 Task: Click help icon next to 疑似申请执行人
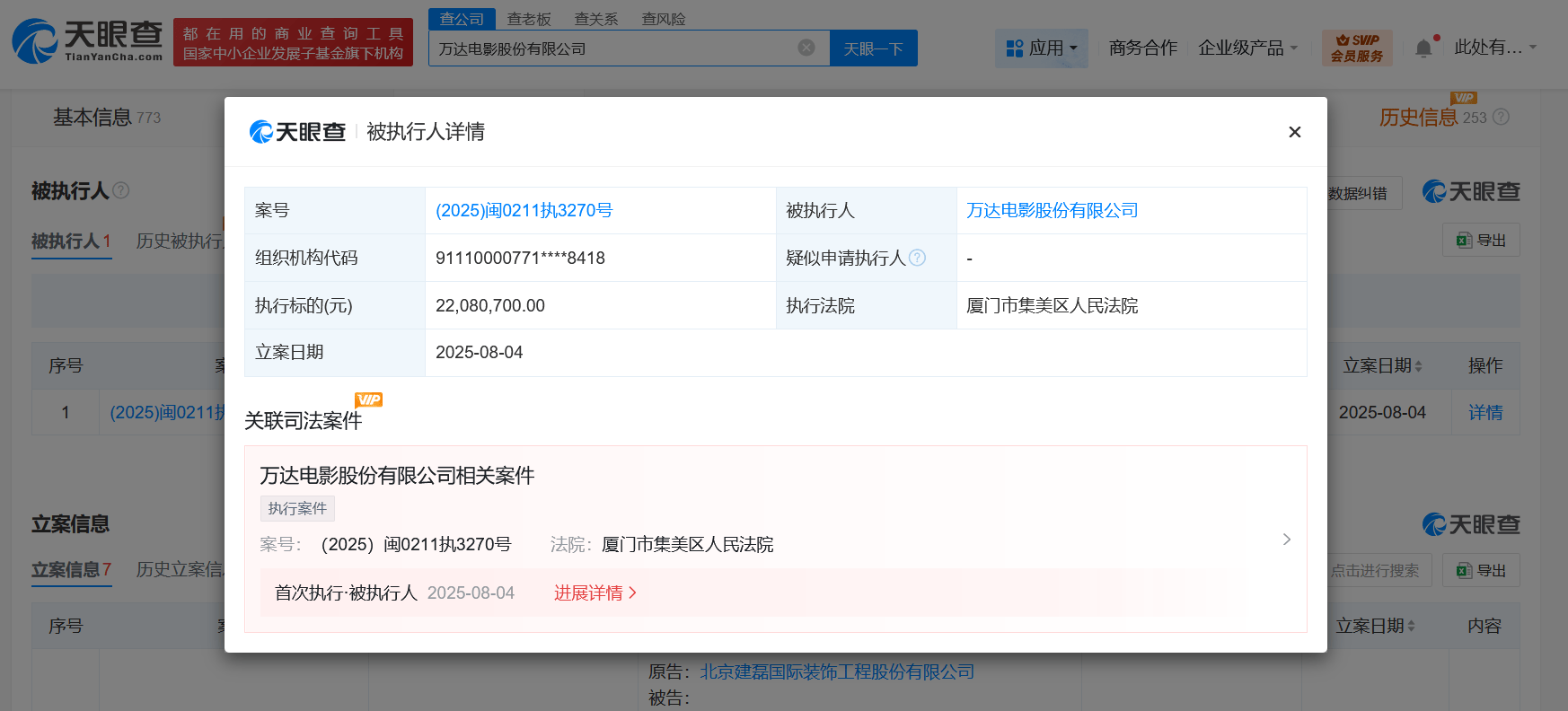pos(917,258)
